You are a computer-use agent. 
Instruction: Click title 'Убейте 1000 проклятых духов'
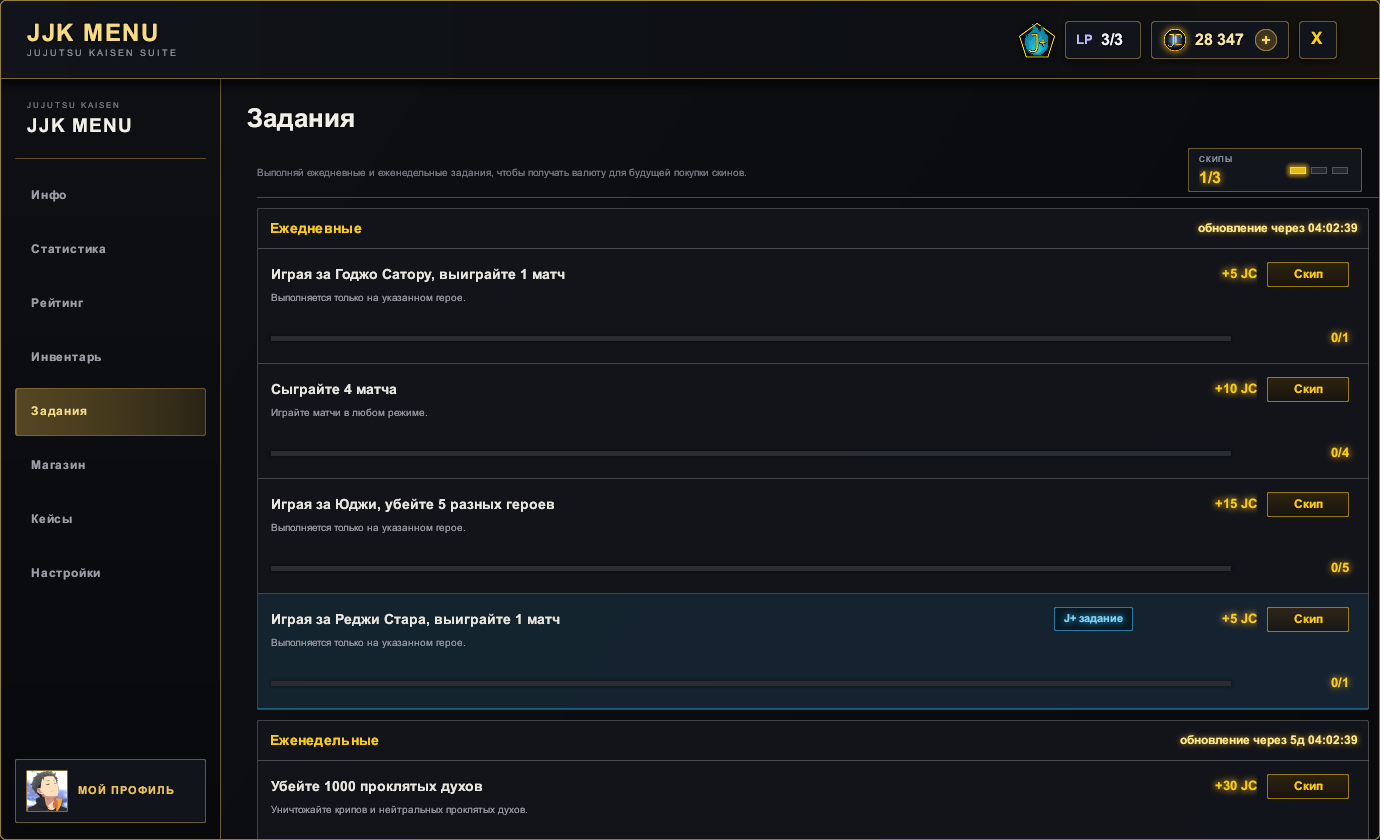coord(377,786)
